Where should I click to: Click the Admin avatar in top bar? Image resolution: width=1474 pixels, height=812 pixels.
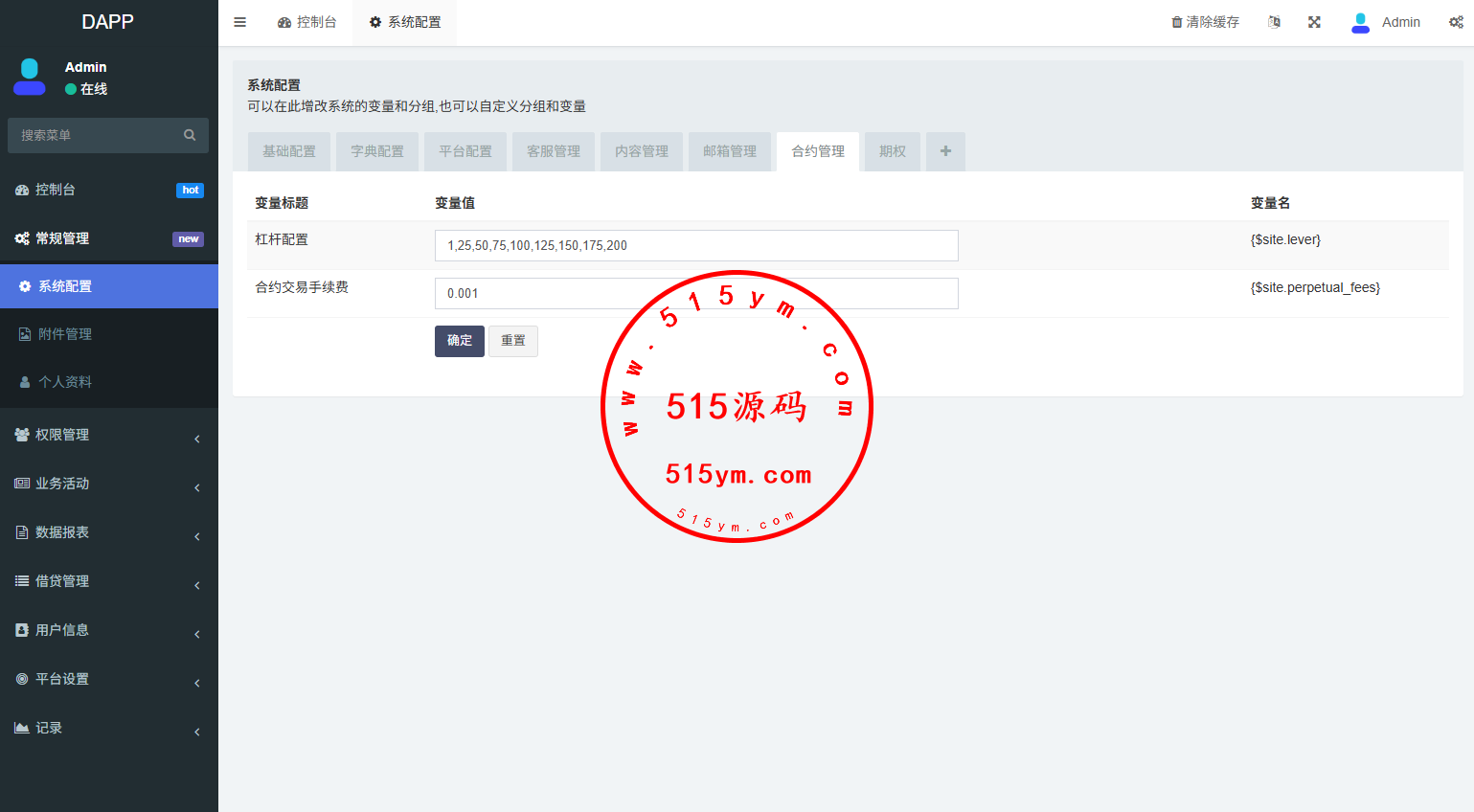pos(1360,22)
